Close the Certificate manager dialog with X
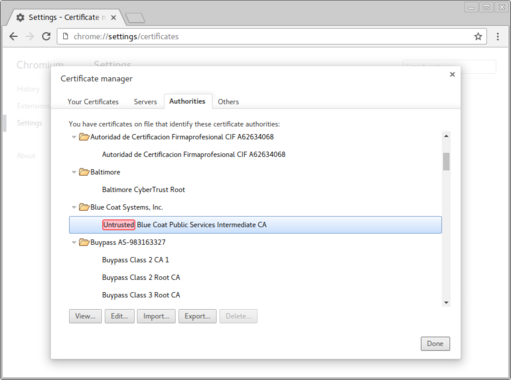 tap(452, 74)
